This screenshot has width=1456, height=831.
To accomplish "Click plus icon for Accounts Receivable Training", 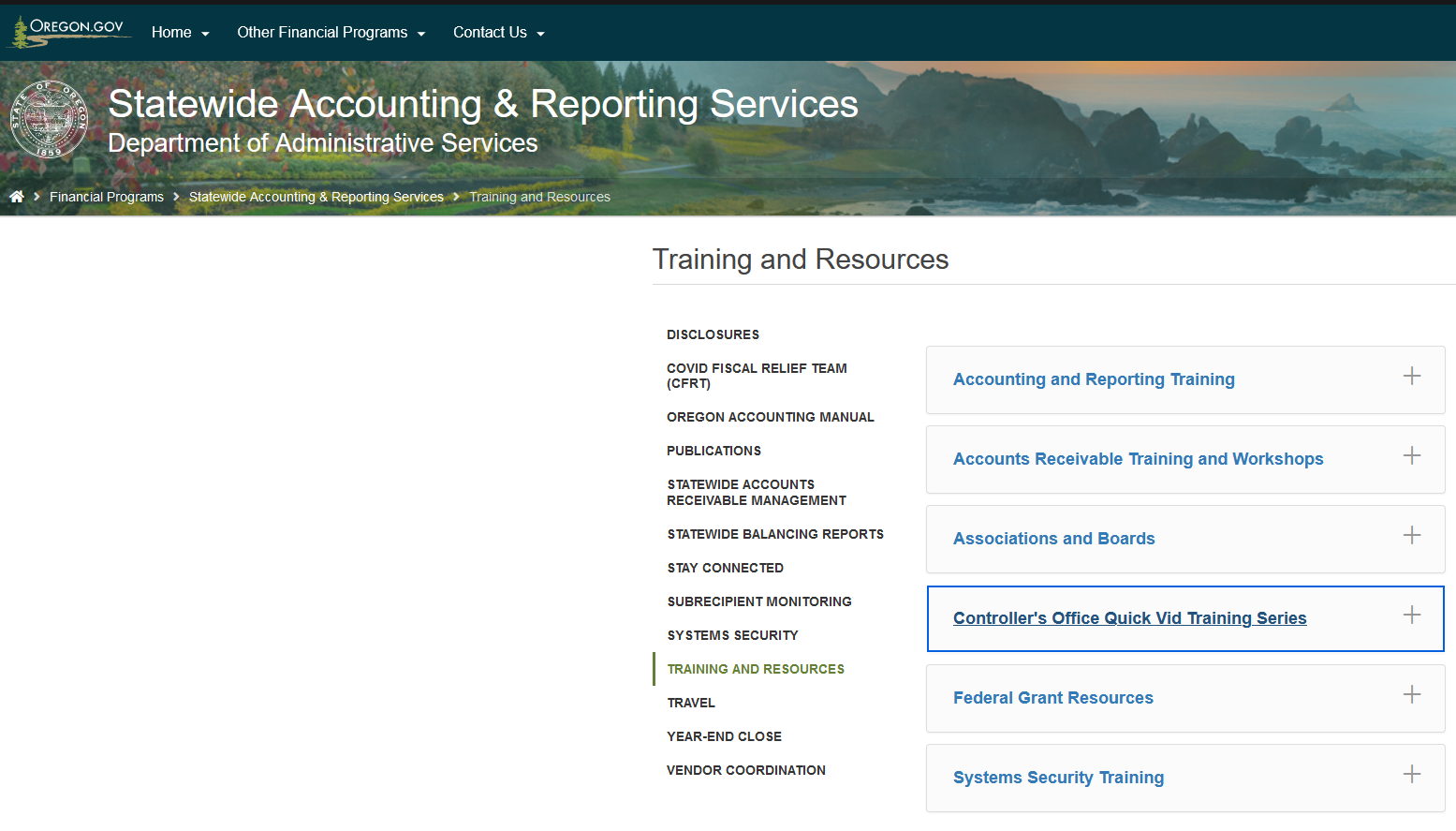I will pos(1411,456).
